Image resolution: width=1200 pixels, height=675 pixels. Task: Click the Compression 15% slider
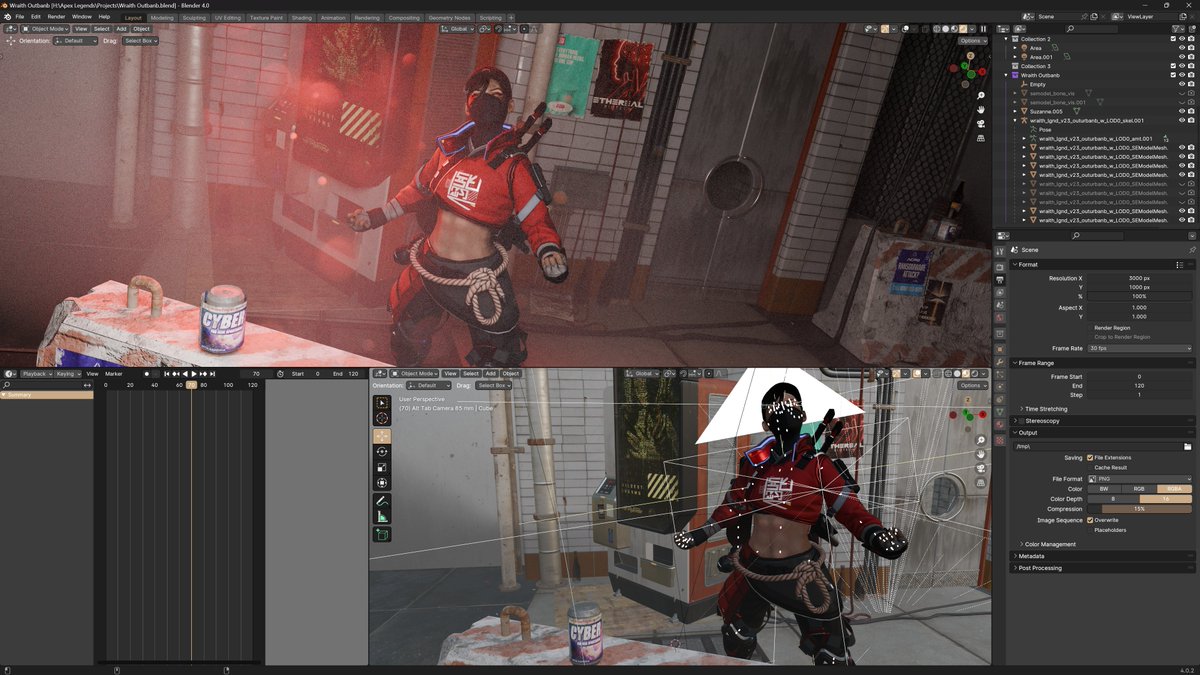pos(1139,509)
